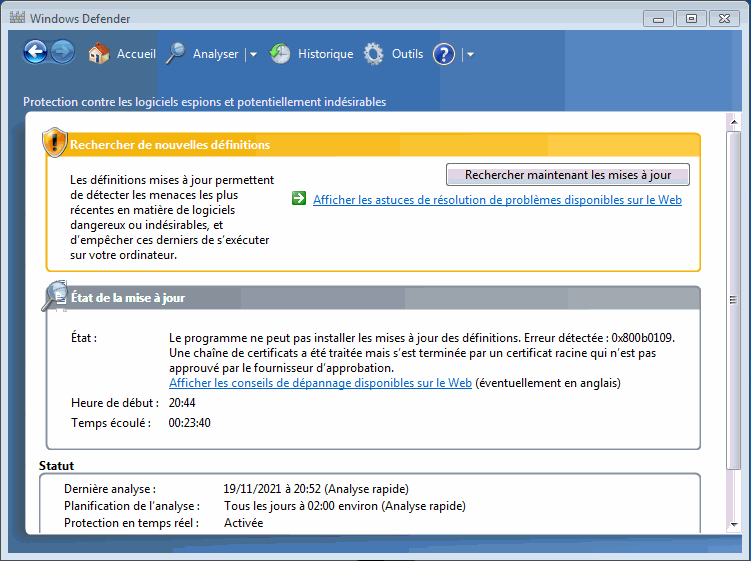Click the error code 0x800b0109 text
Screen dimensions: 751x561
click(x=643, y=338)
